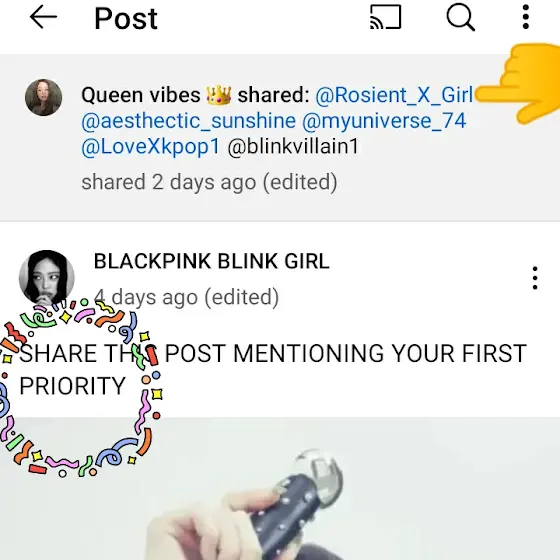Open the @Rosient_X_Girl mention
Screen dimensions: 560x560
coord(394,95)
